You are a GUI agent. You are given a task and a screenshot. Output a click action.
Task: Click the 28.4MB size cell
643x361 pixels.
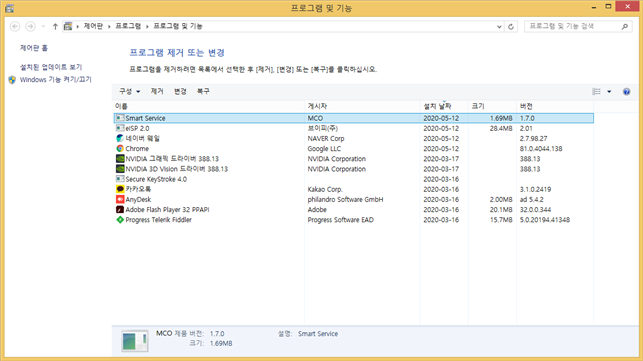click(x=501, y=128)
